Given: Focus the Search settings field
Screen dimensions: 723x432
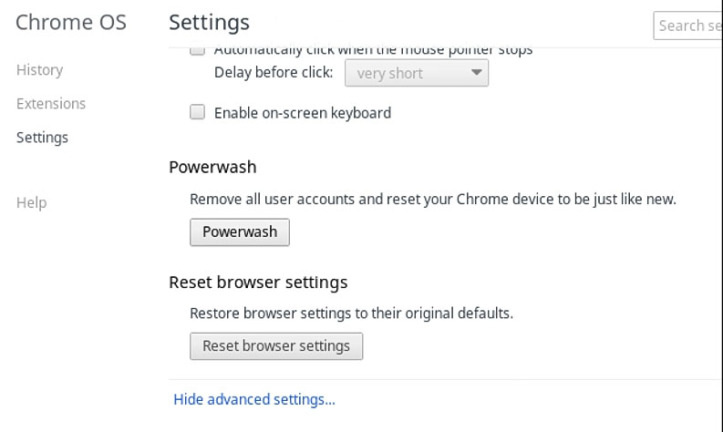Looking at the screenshot, I should pyautogui.click(x=688, y=26).
